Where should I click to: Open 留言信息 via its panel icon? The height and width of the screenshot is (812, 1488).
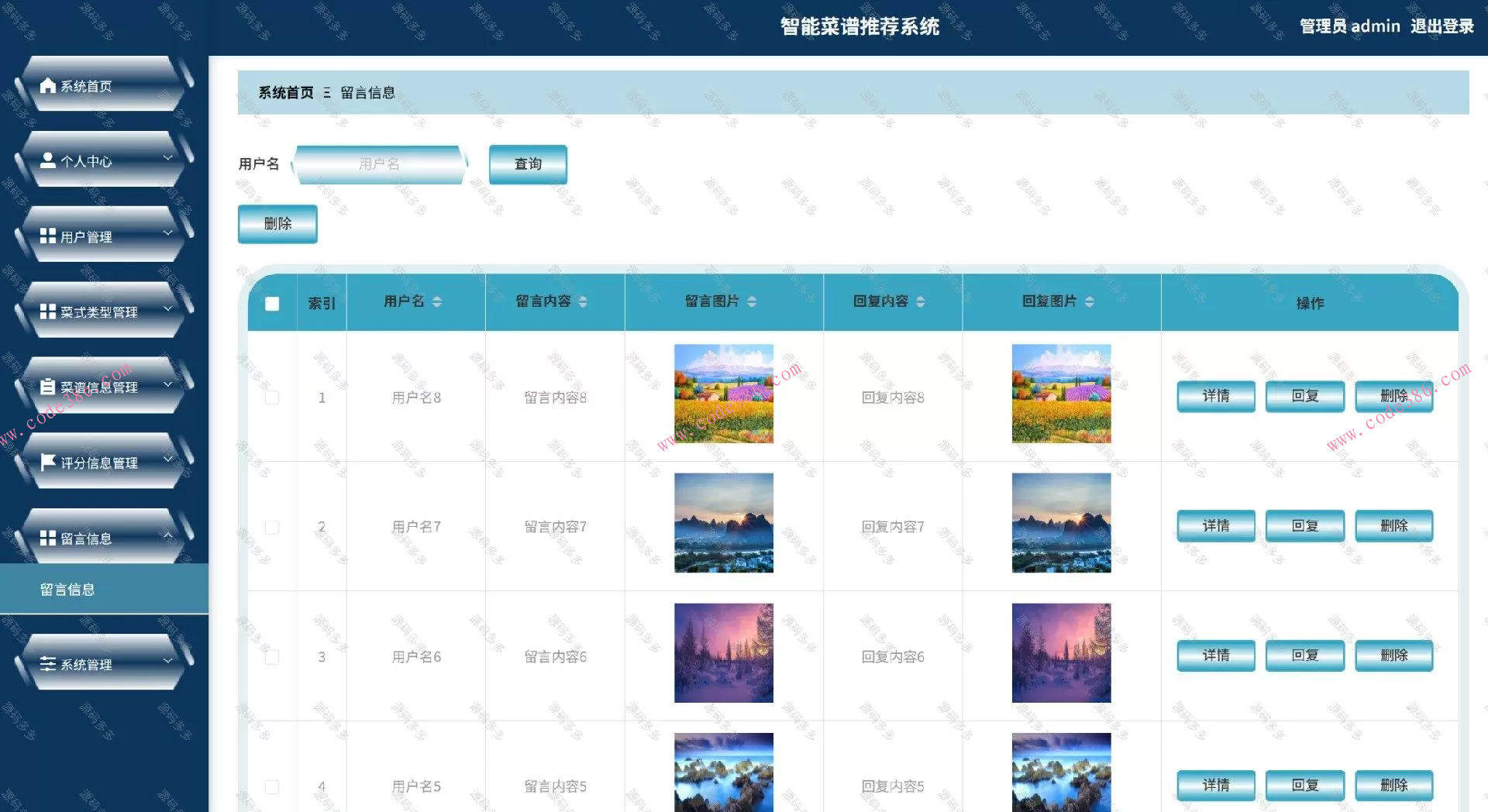[x=48, y=537]
